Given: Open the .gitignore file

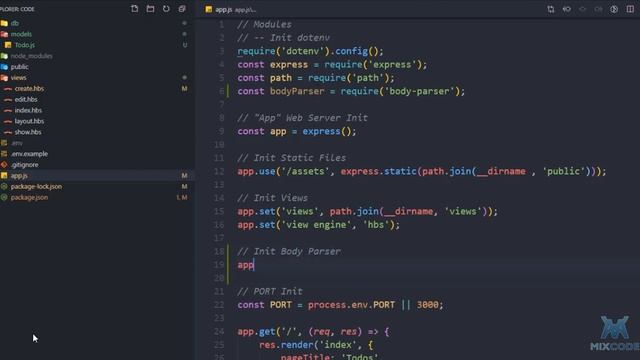Looking at the screenshot, I should coord(24,165).
